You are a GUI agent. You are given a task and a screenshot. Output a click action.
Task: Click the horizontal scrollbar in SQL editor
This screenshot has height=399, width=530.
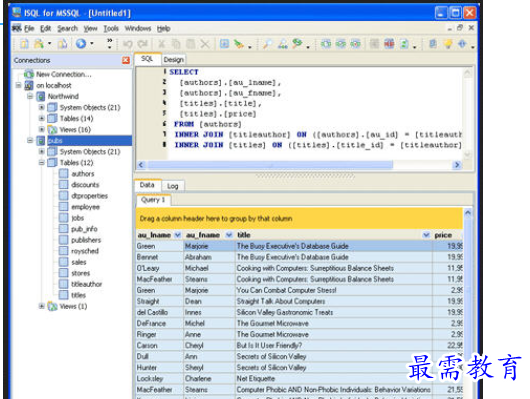tap(270, 165)
